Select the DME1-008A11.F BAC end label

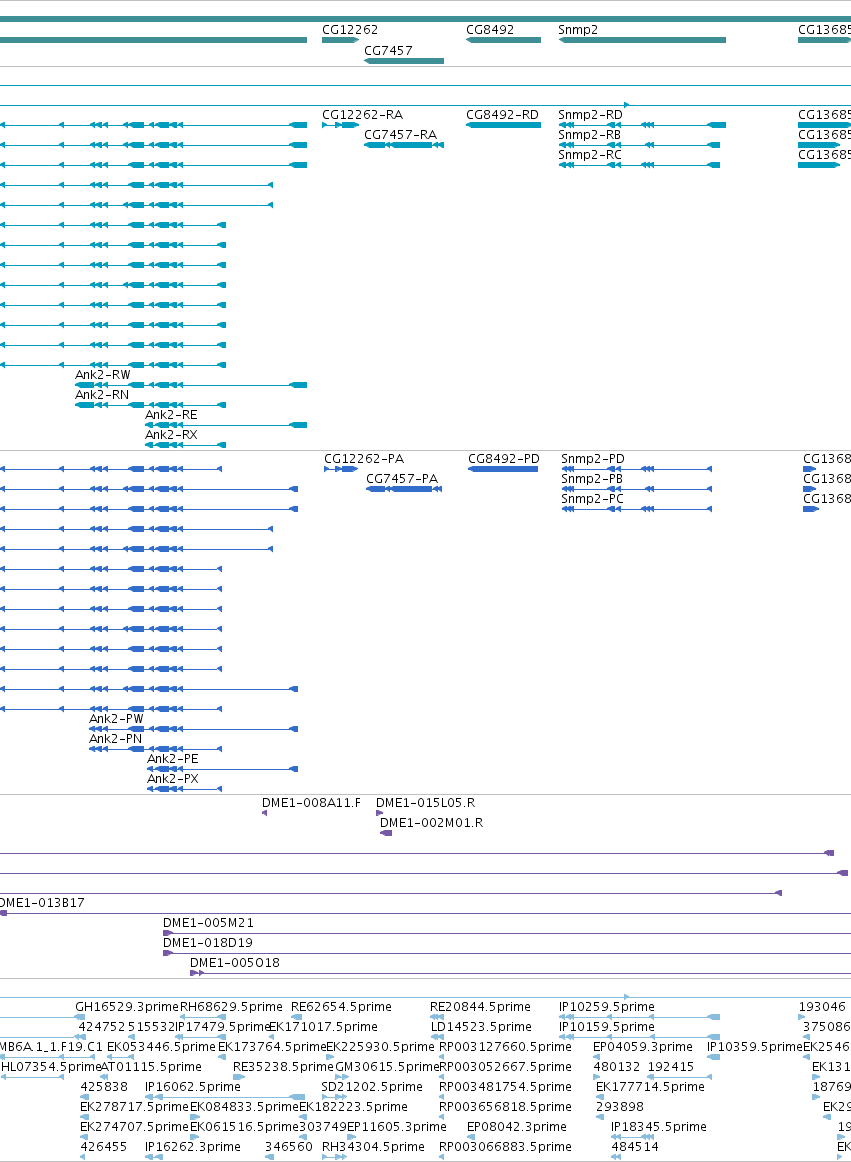[x=311, y=803]
